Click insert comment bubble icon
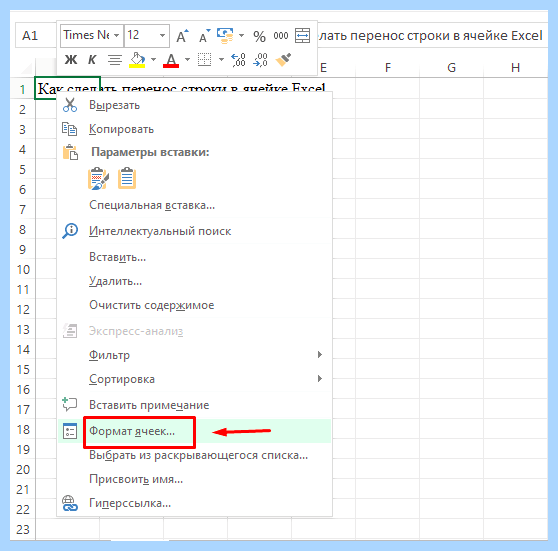The image size is (558, 551). point(69,404)
